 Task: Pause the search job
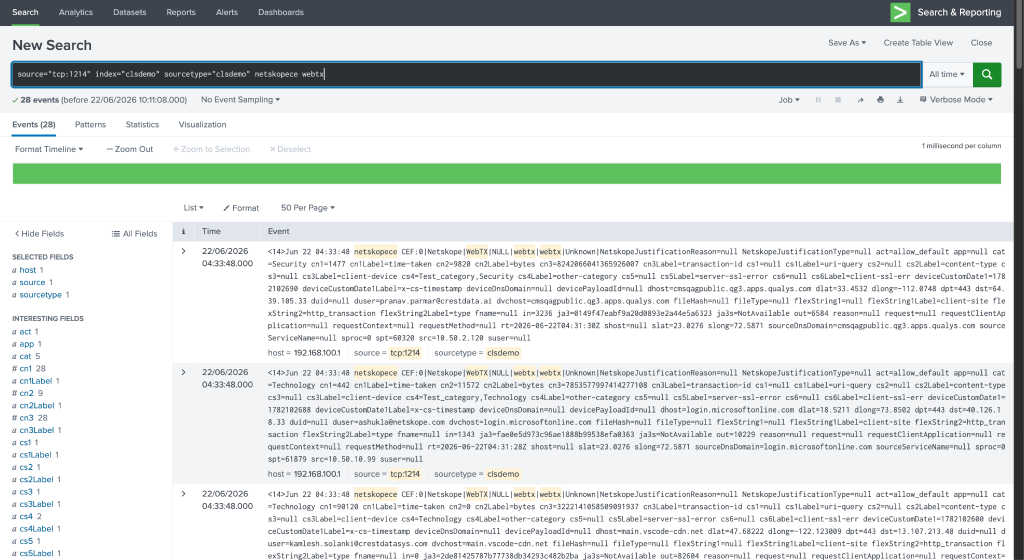(818, 100)
